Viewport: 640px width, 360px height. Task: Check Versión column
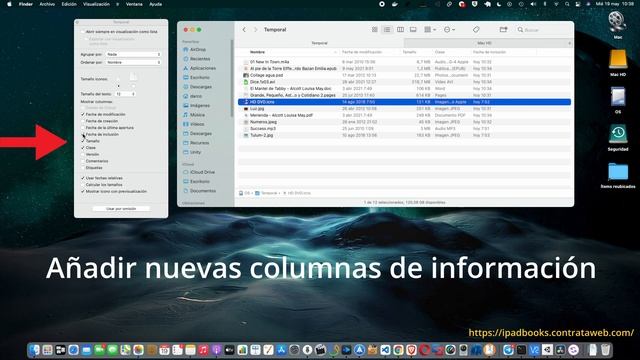[x=83, y=154]
